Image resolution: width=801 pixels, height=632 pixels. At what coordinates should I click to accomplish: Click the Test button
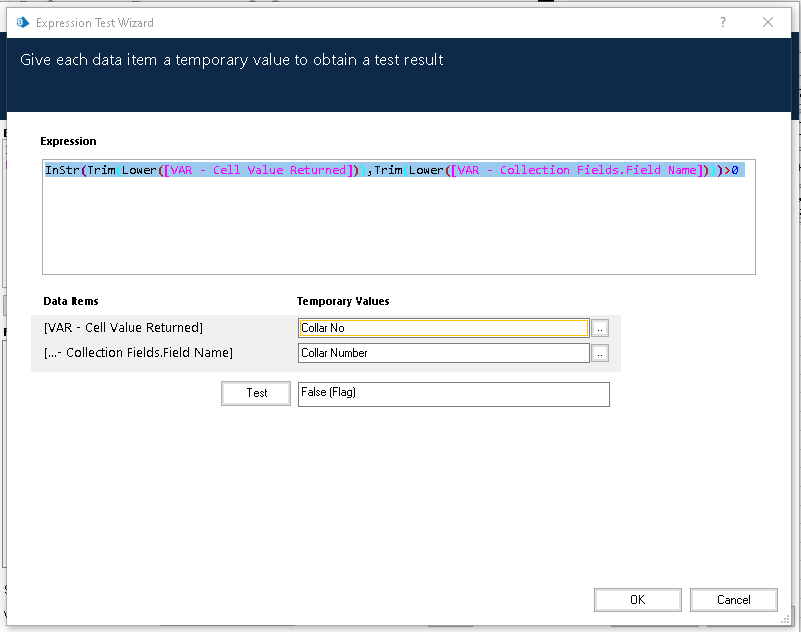tap(256, 393)
